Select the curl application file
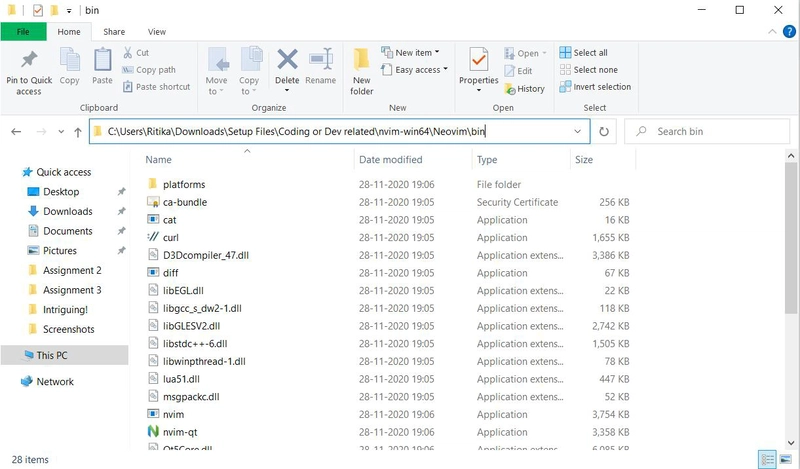Screen dimensions: 800x469 [170, 237]
